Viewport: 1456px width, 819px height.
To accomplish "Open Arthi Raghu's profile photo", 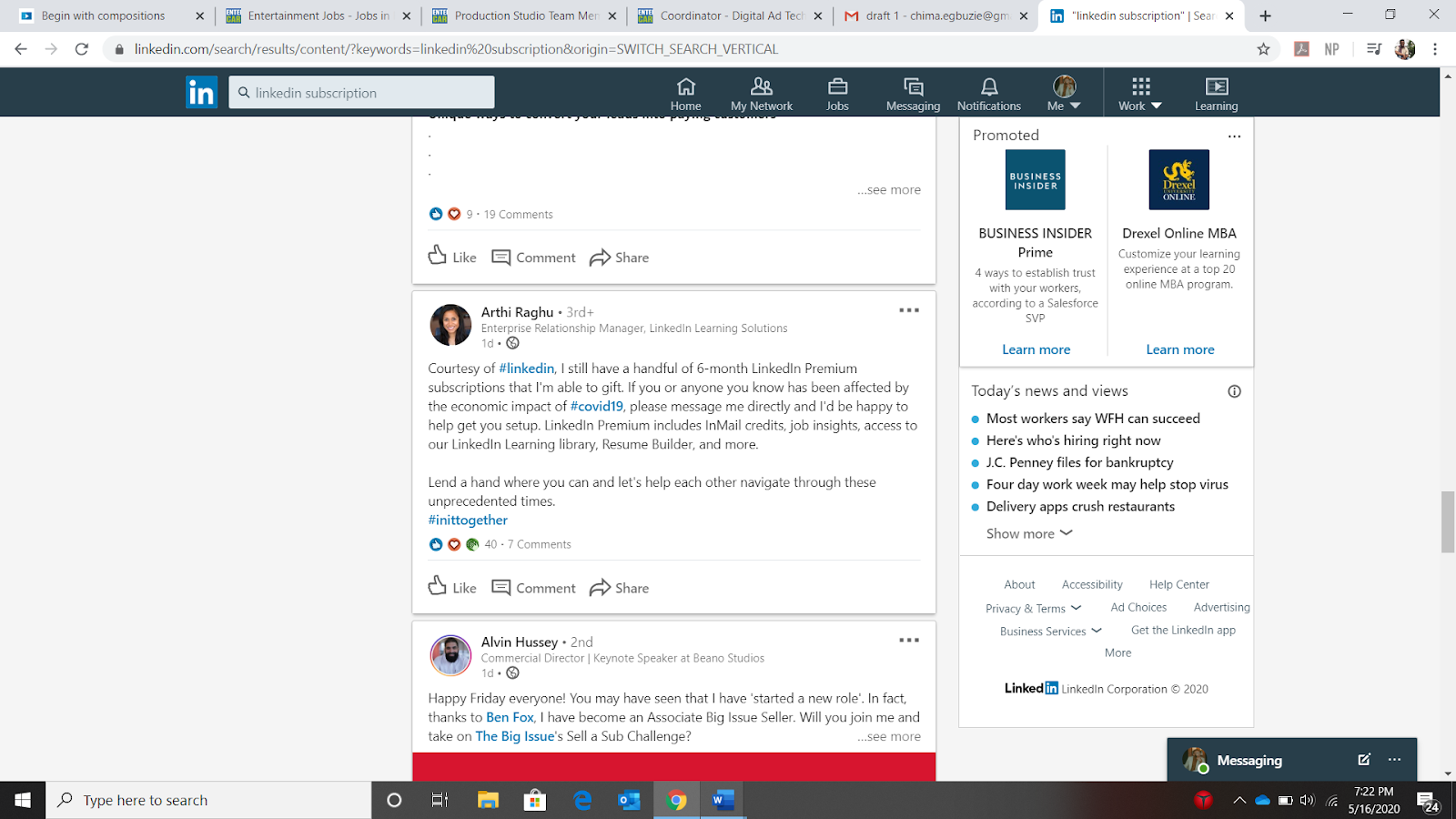I will [x=450, y=325].
